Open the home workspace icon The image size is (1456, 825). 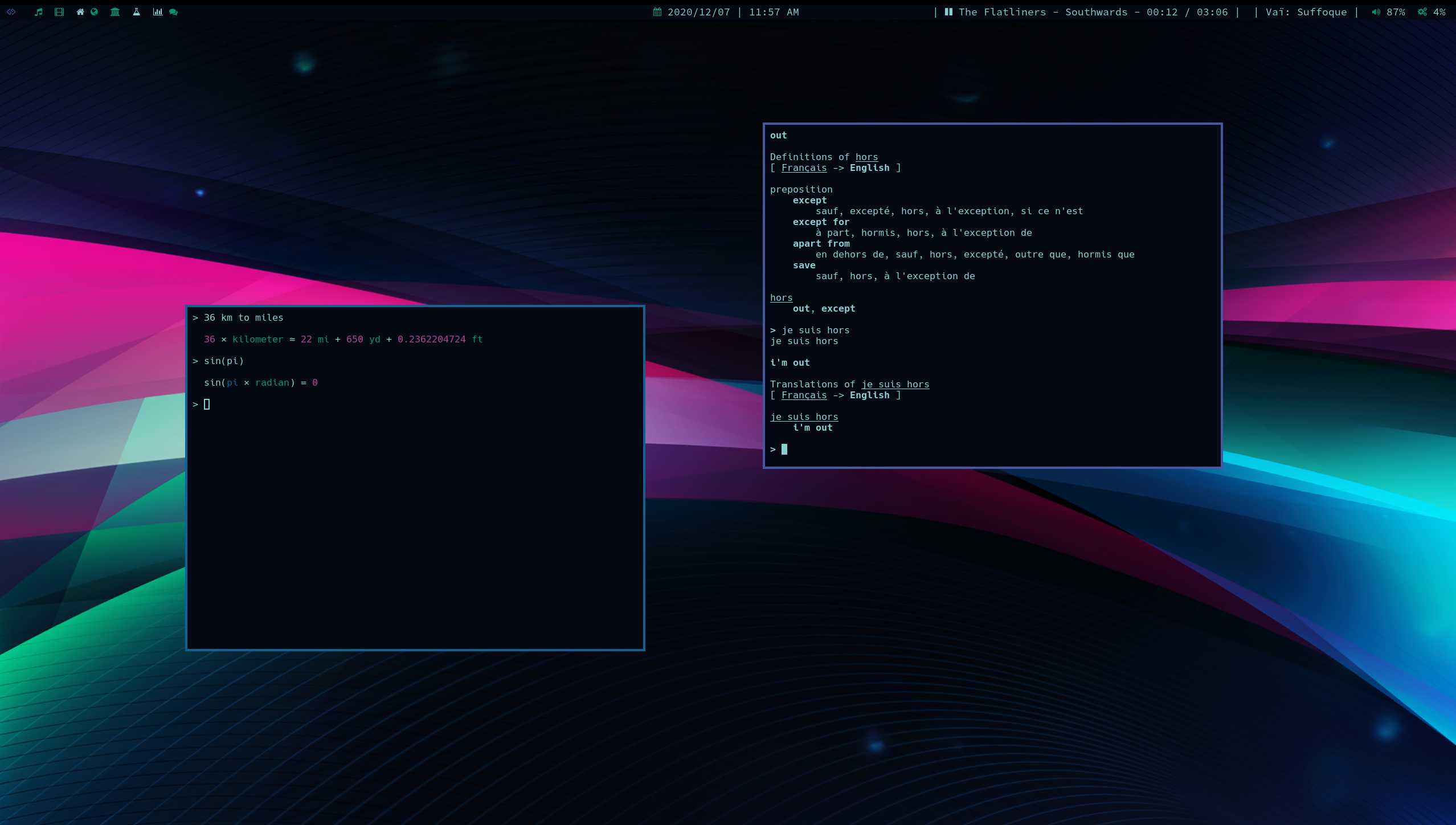[80, 12]
